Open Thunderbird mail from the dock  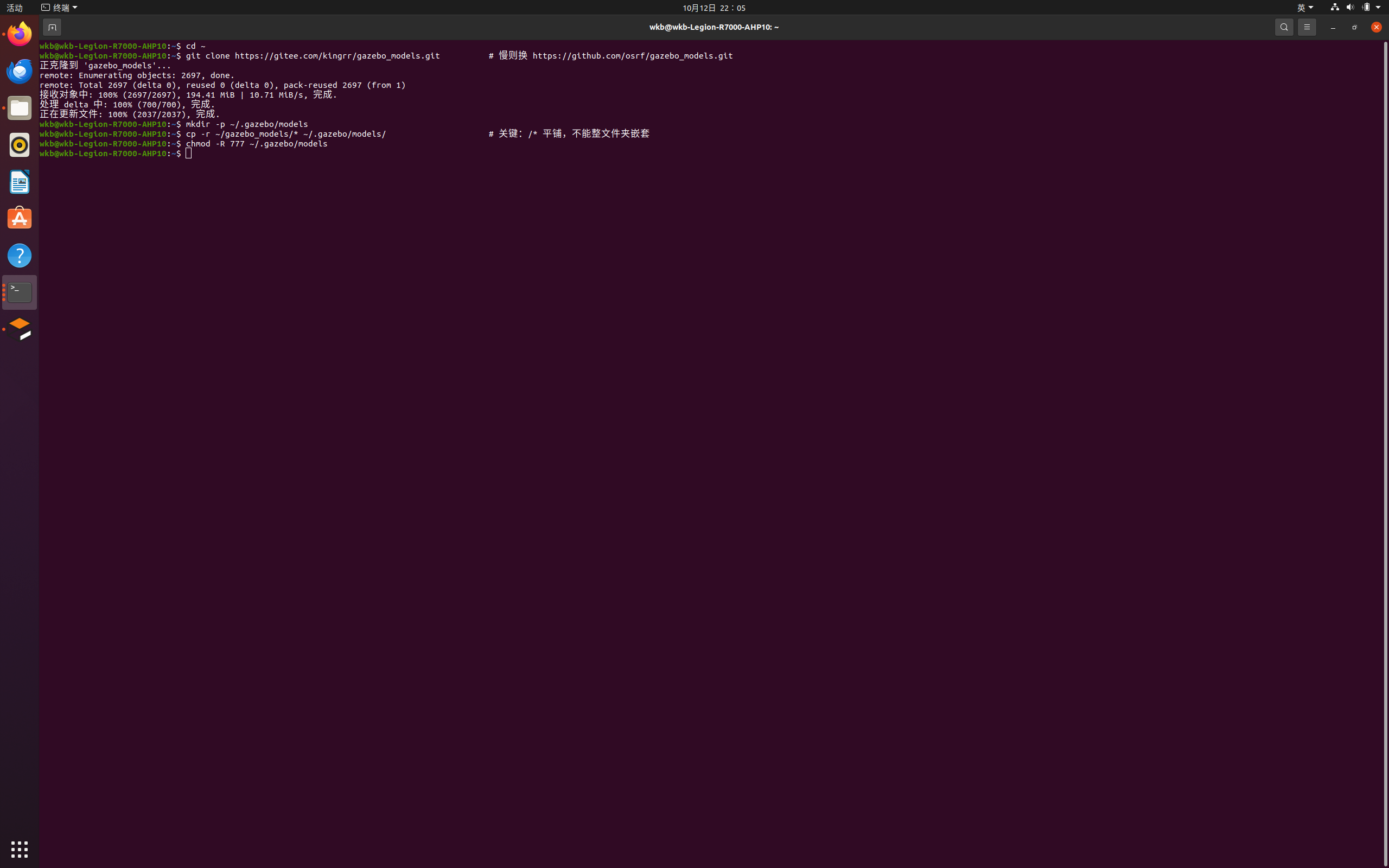20,71
